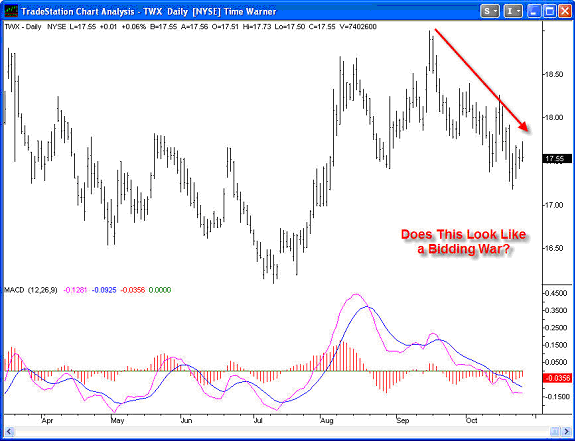575x441 pixels.
Task: Open the S dropdown button in title bar
Action: (x=490, y=11)
